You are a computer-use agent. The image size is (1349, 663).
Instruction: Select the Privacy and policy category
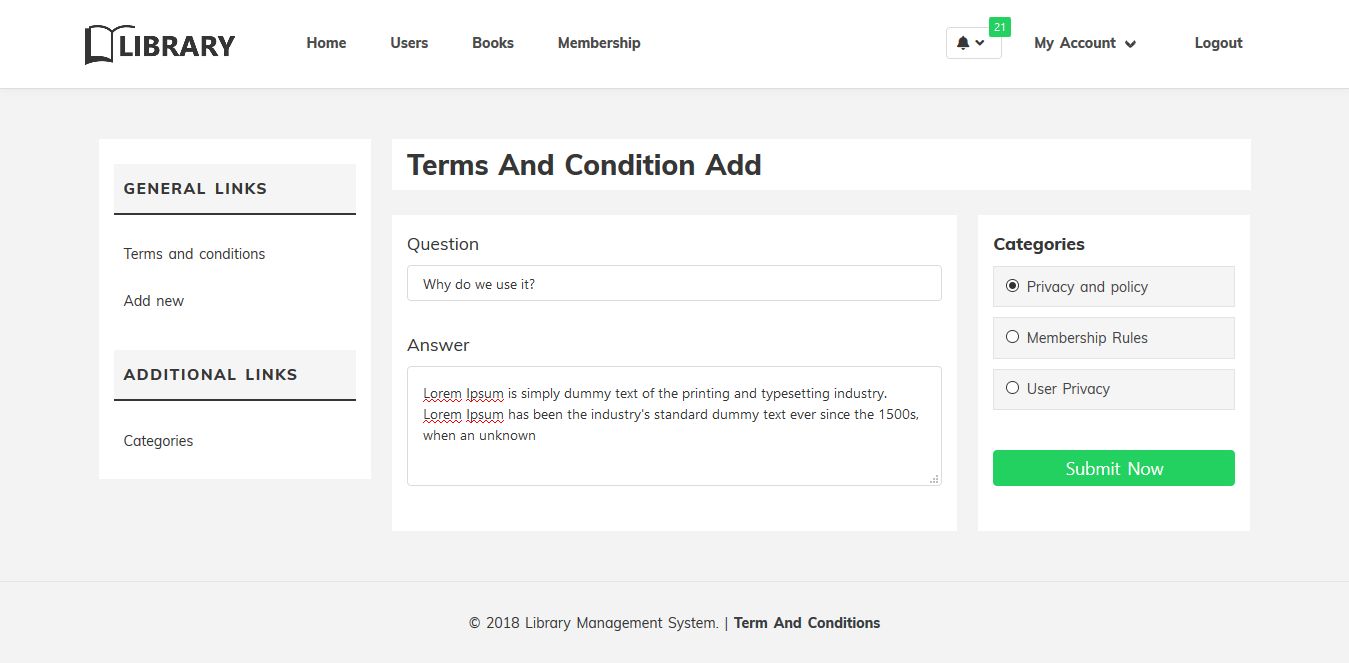coord(1012,286)
